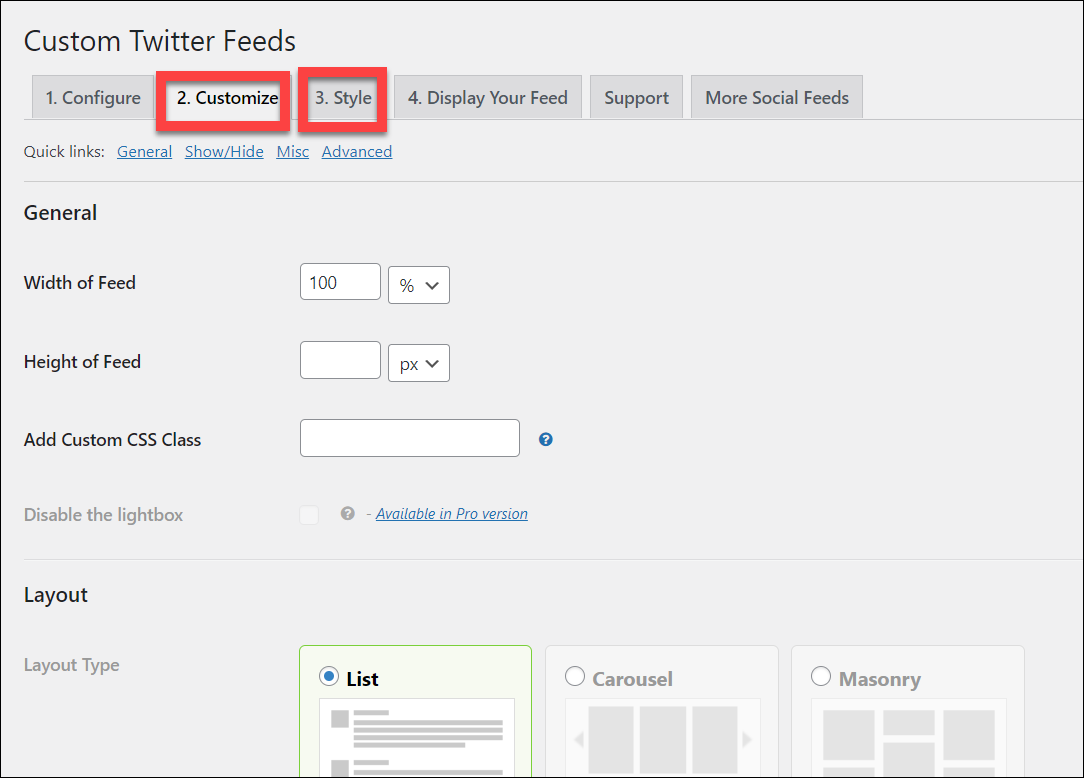Click the Add Custom CSS Class label

click(113, 440)
